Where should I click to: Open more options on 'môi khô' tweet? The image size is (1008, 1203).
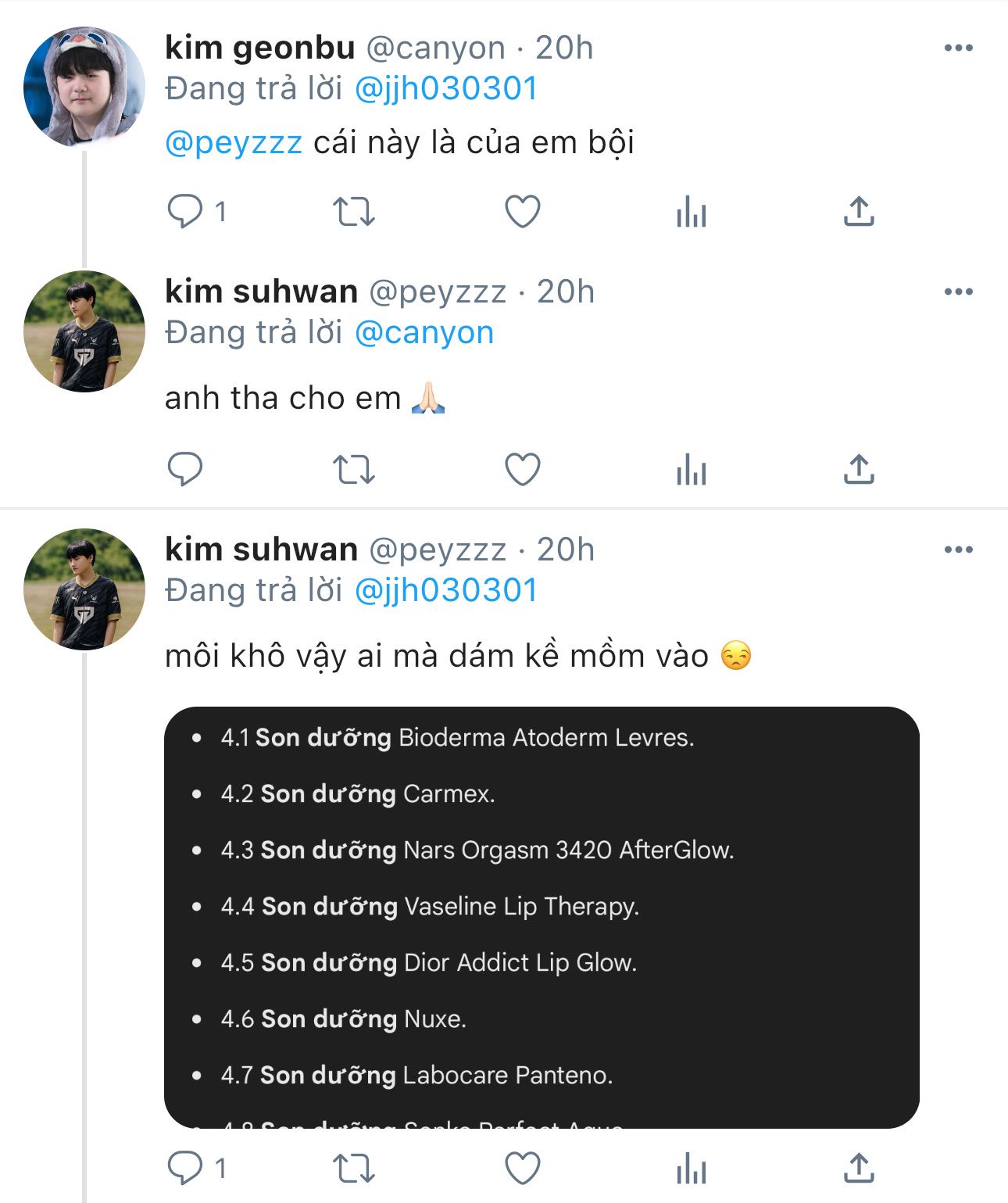coord(958,550)
